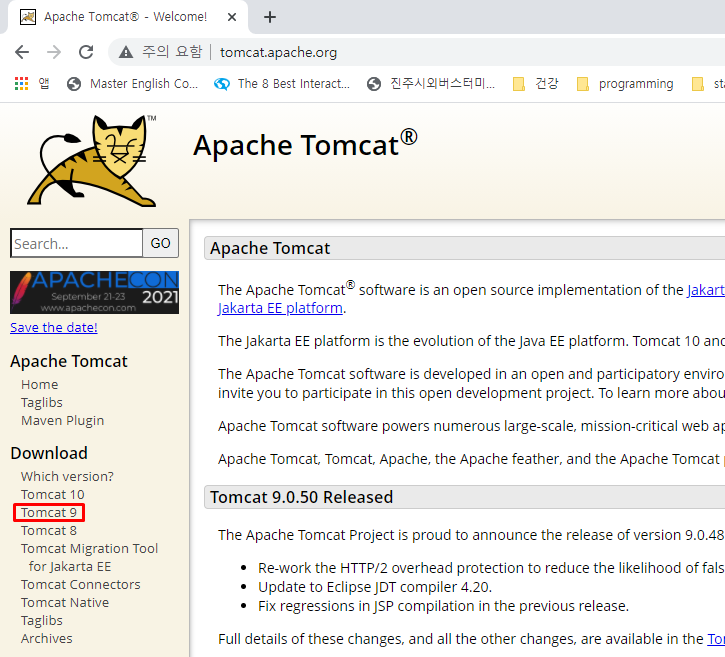Open the programming bookmark folder

(625, 84)
